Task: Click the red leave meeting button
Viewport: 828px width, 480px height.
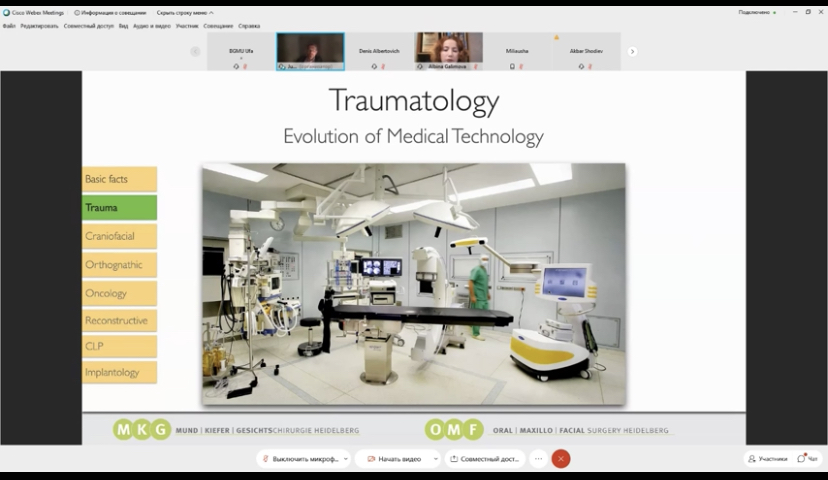Action: point(561,459)
